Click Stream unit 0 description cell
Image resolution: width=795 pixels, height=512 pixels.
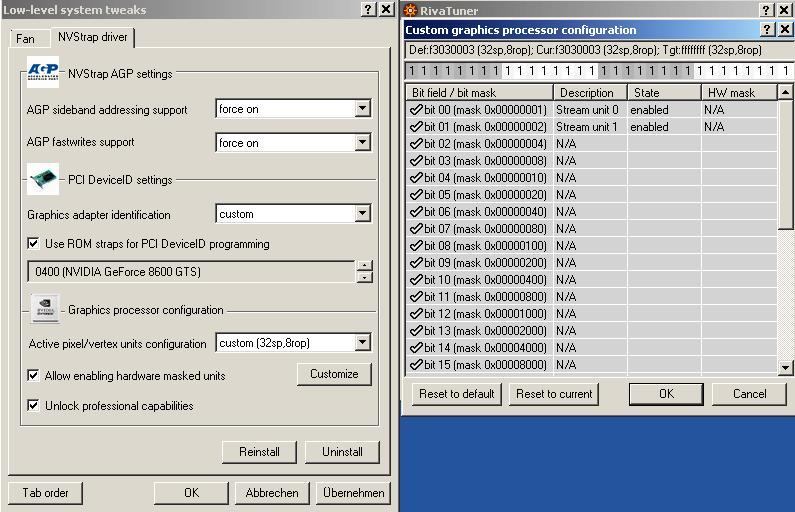(x=590, y=109)
